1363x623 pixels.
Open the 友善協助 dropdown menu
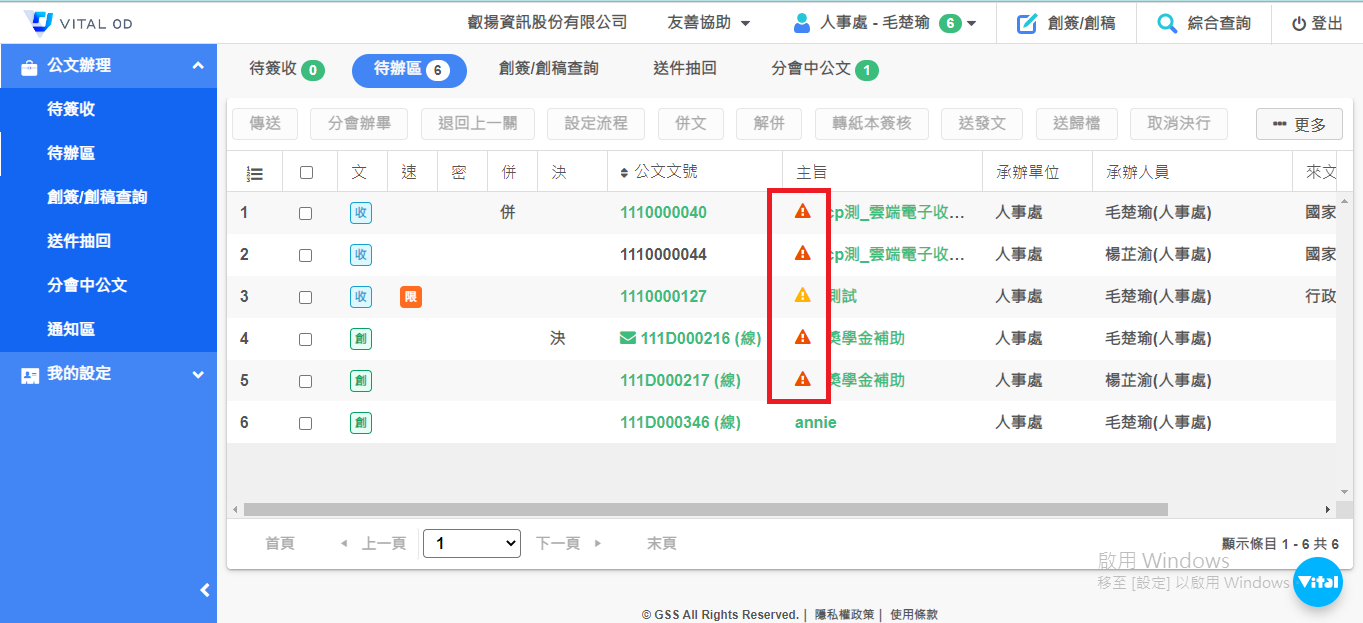[x=708, y=23]
